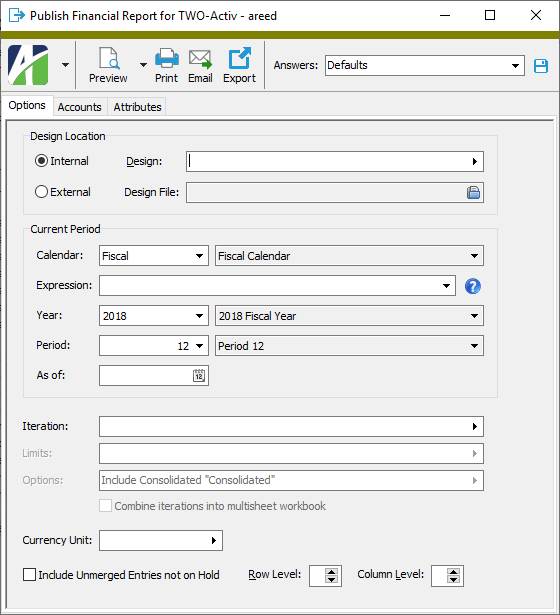Open the Year 2018 dropdown
The width and height of the screenshot is (560, 615).
point(154,316)
